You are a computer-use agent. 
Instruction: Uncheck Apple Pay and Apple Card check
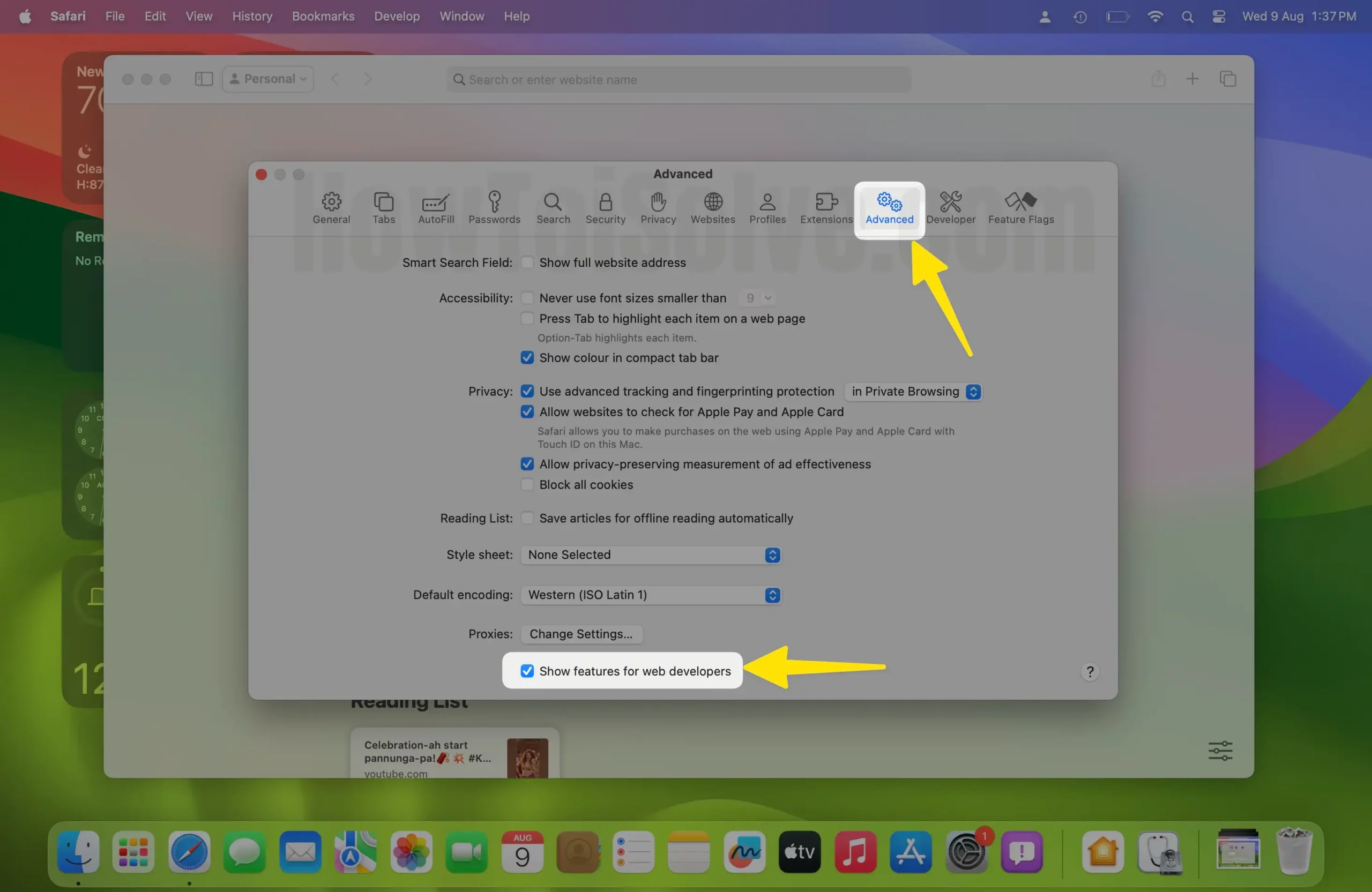click(x=527, y=412)
